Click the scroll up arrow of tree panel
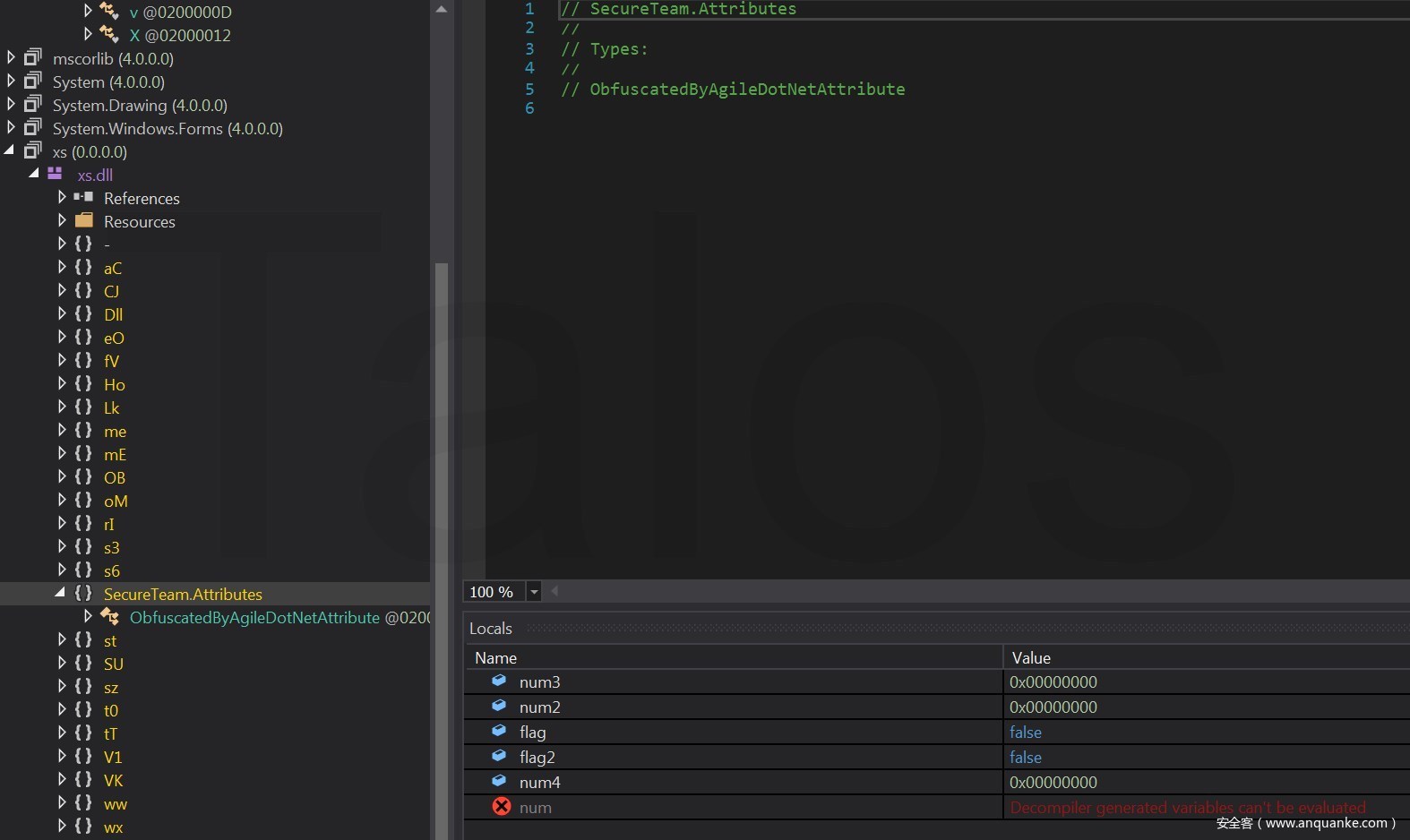 point(441,9)
